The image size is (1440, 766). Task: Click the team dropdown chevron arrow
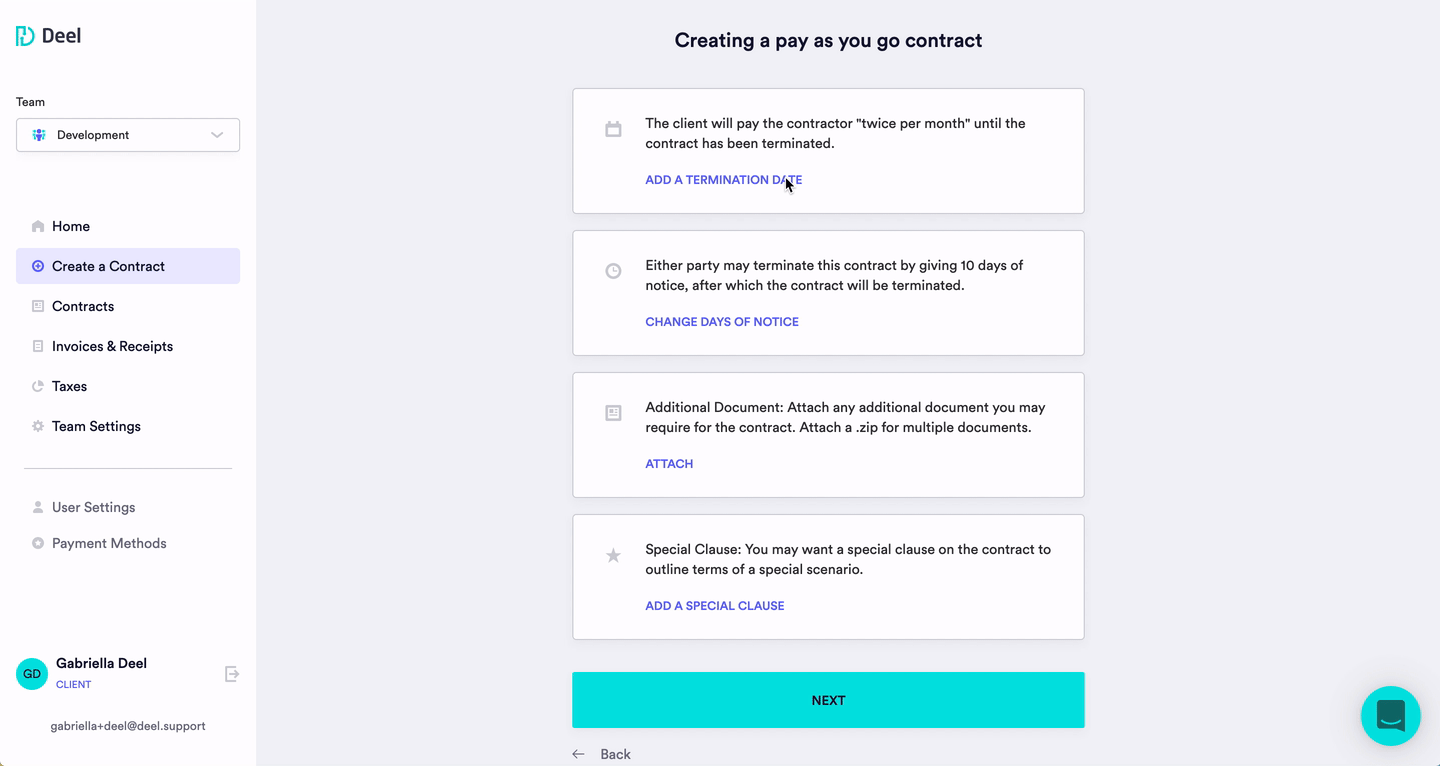pos(217,135)
